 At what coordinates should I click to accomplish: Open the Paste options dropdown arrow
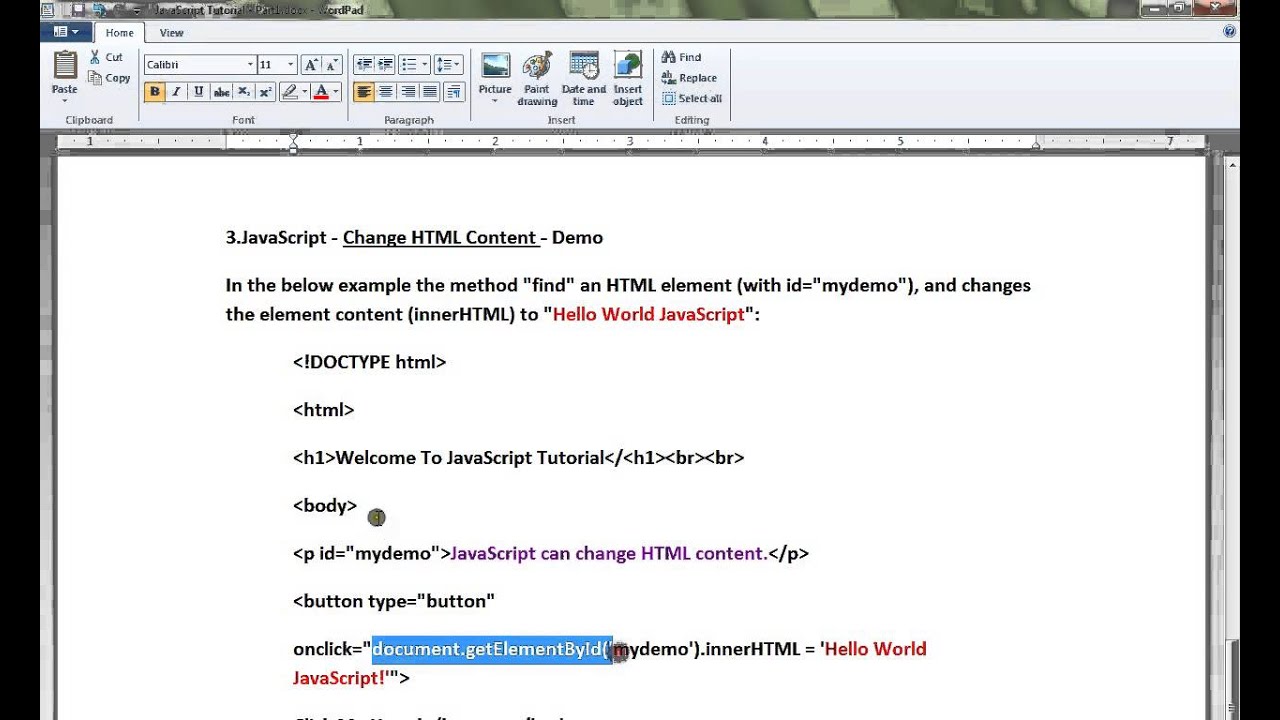tap(65, 100)
